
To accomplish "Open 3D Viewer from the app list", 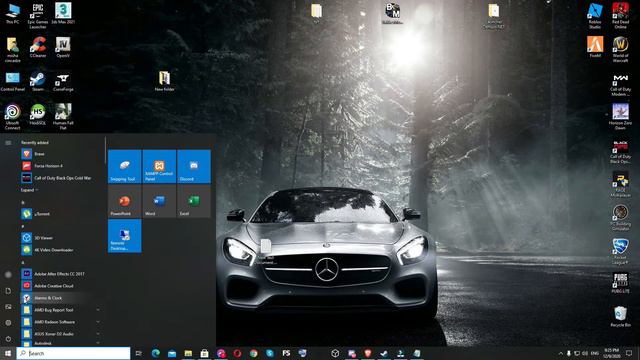I will [x=61, y=238].
